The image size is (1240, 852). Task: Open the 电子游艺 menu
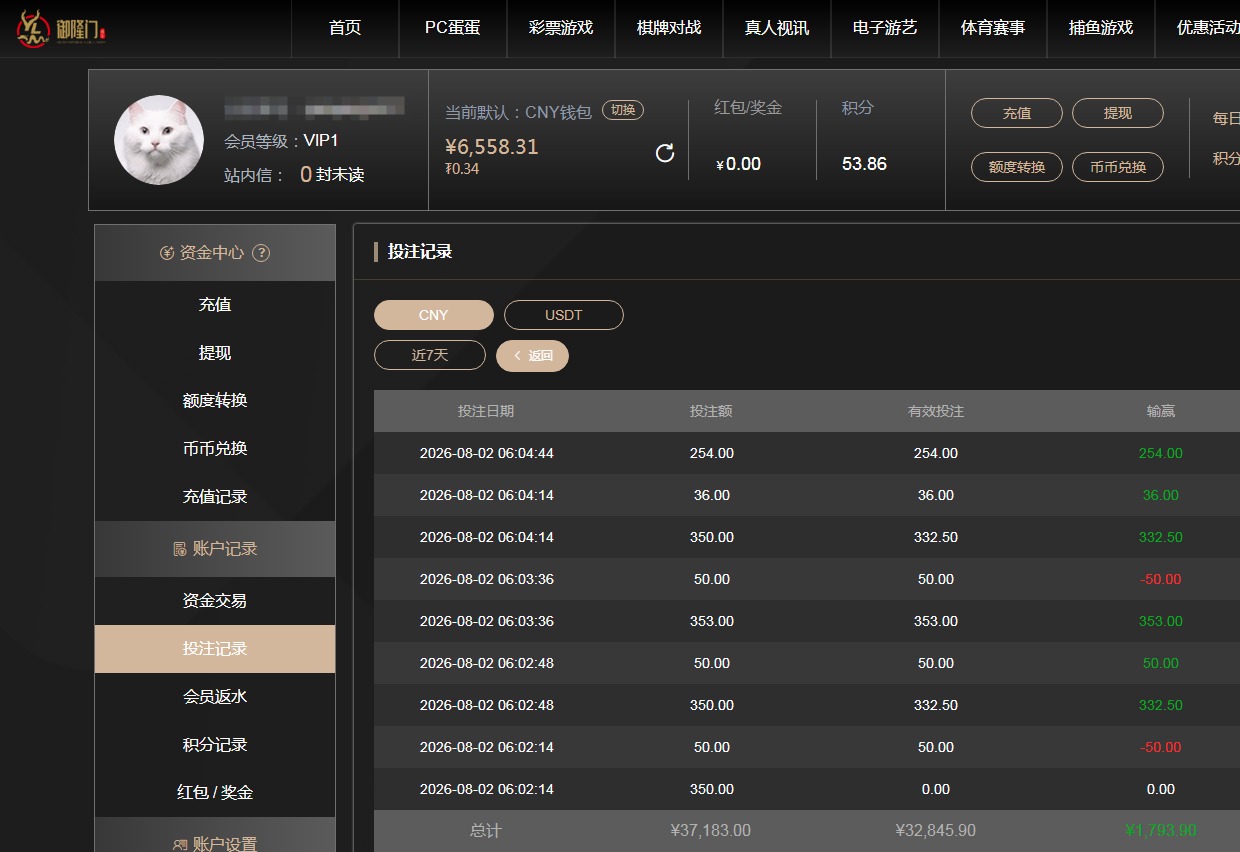[x=885, y=28]
